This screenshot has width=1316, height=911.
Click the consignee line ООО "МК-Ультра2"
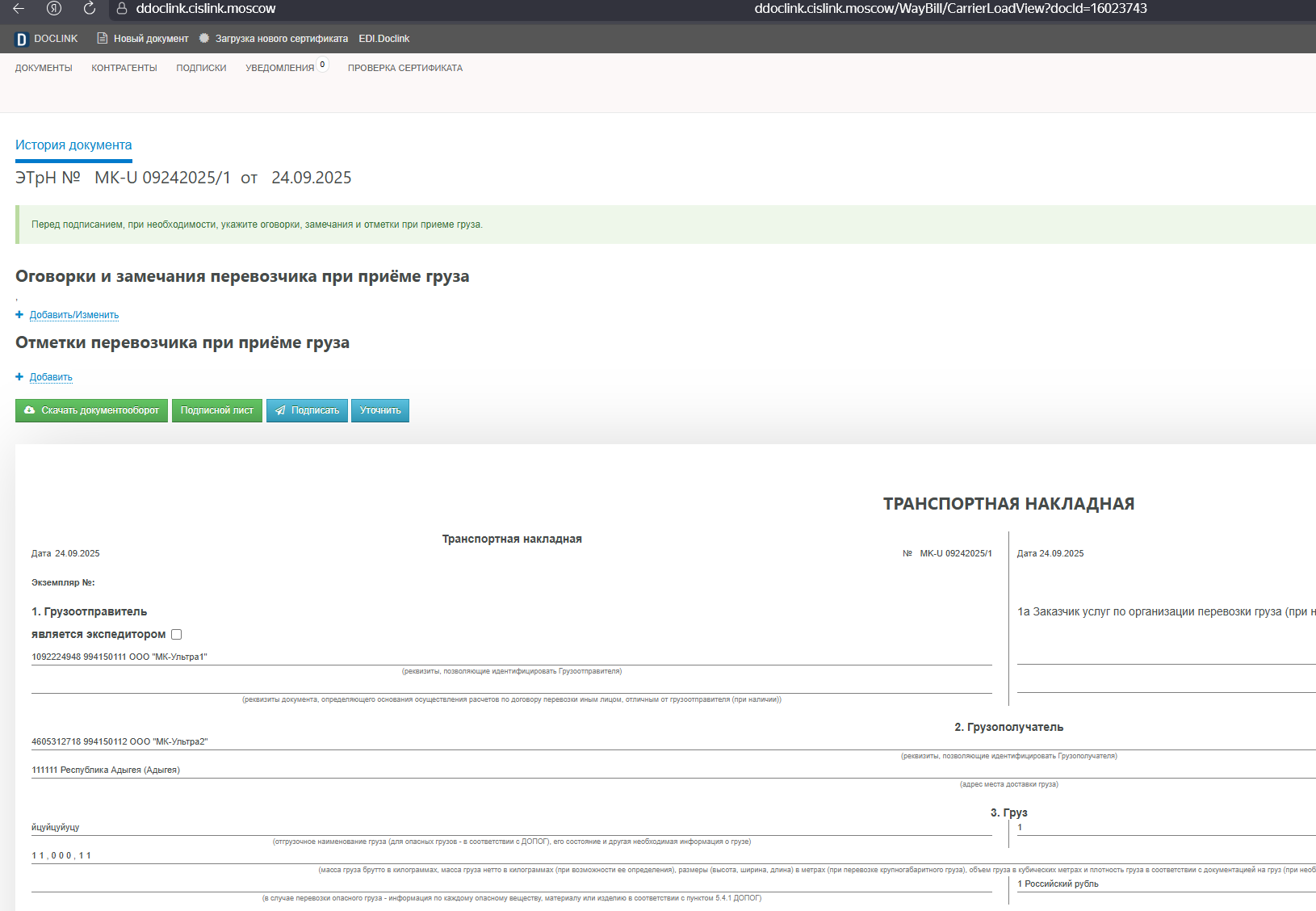point(119,741)
